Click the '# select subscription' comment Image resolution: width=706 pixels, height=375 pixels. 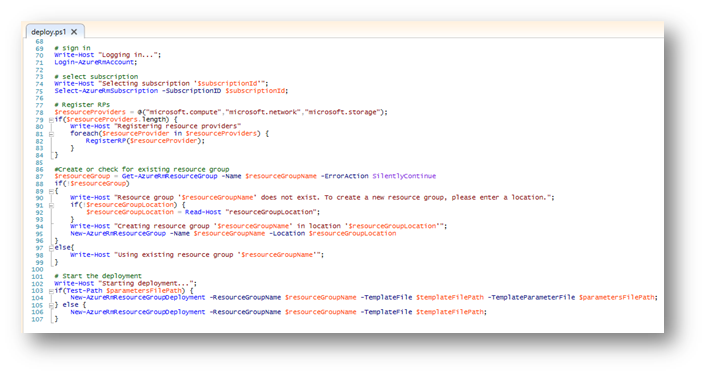point(96,77)
